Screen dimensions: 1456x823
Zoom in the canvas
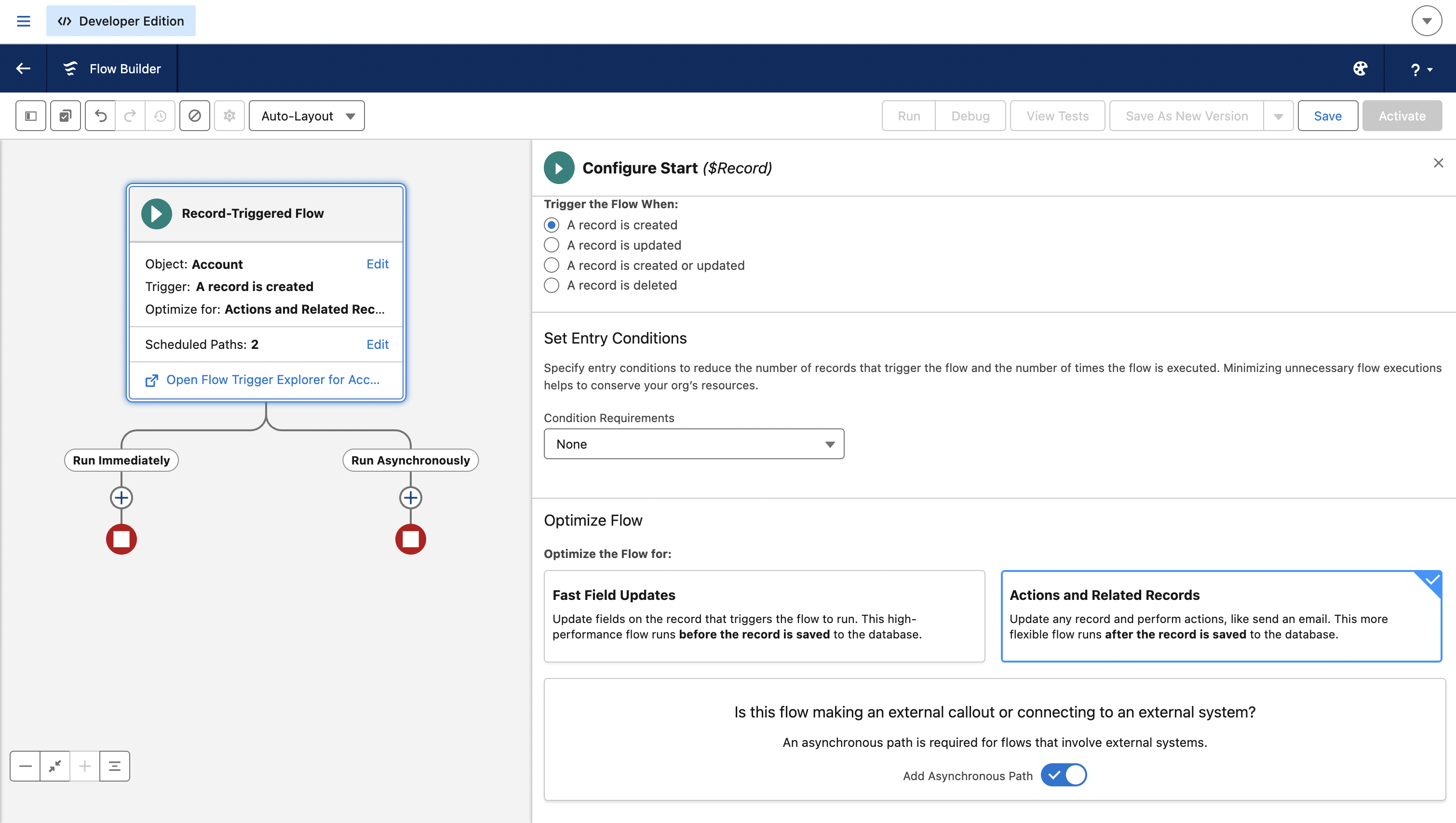[85, 766]
